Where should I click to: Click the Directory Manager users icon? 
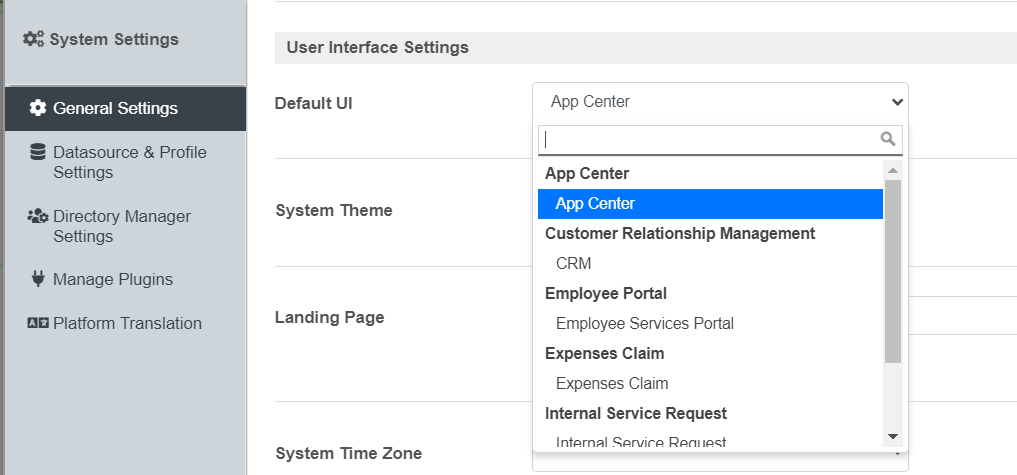pyautogui.click(x=38, y=216)
